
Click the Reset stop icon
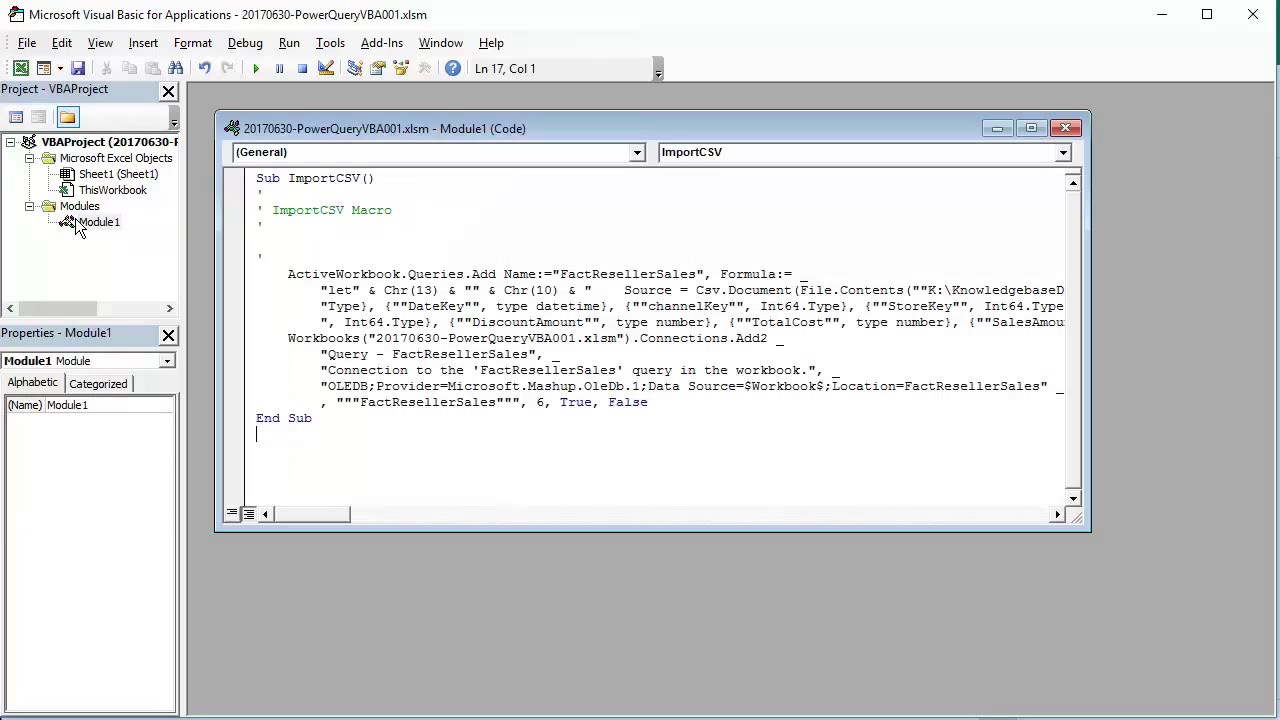click(x=302, y=68)
